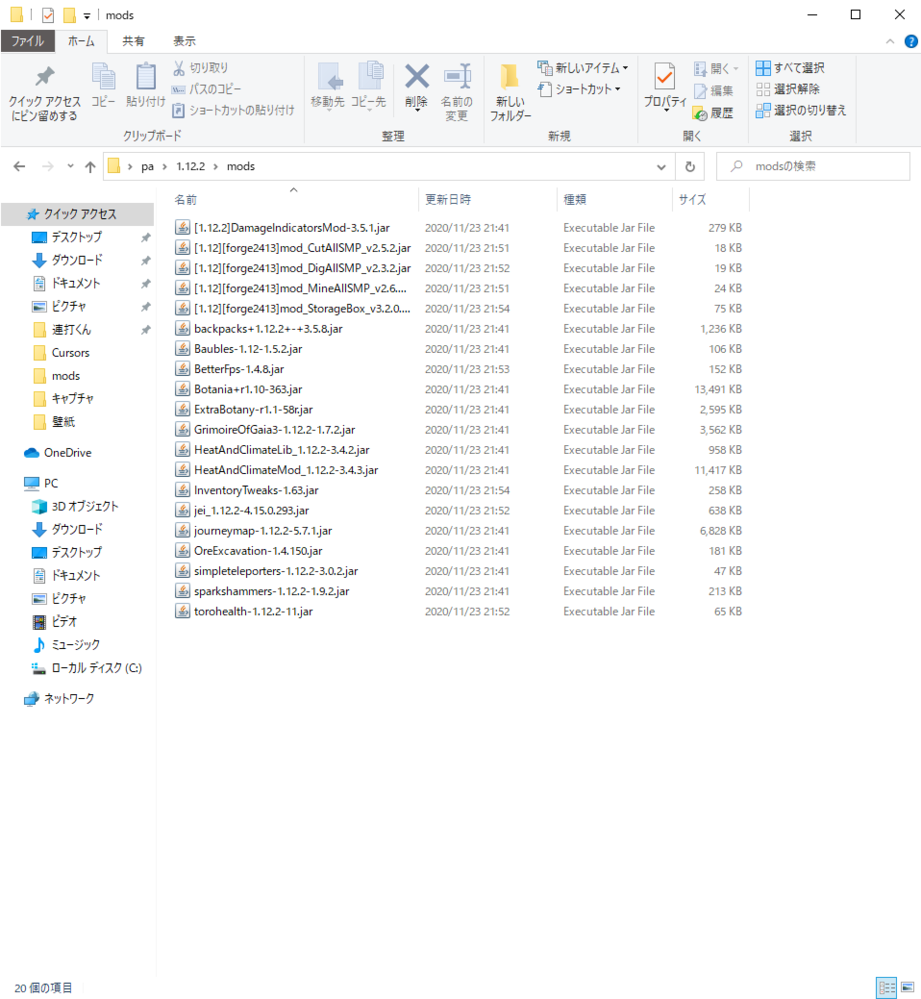Go up one folder level arrow

tap(90, 167)
